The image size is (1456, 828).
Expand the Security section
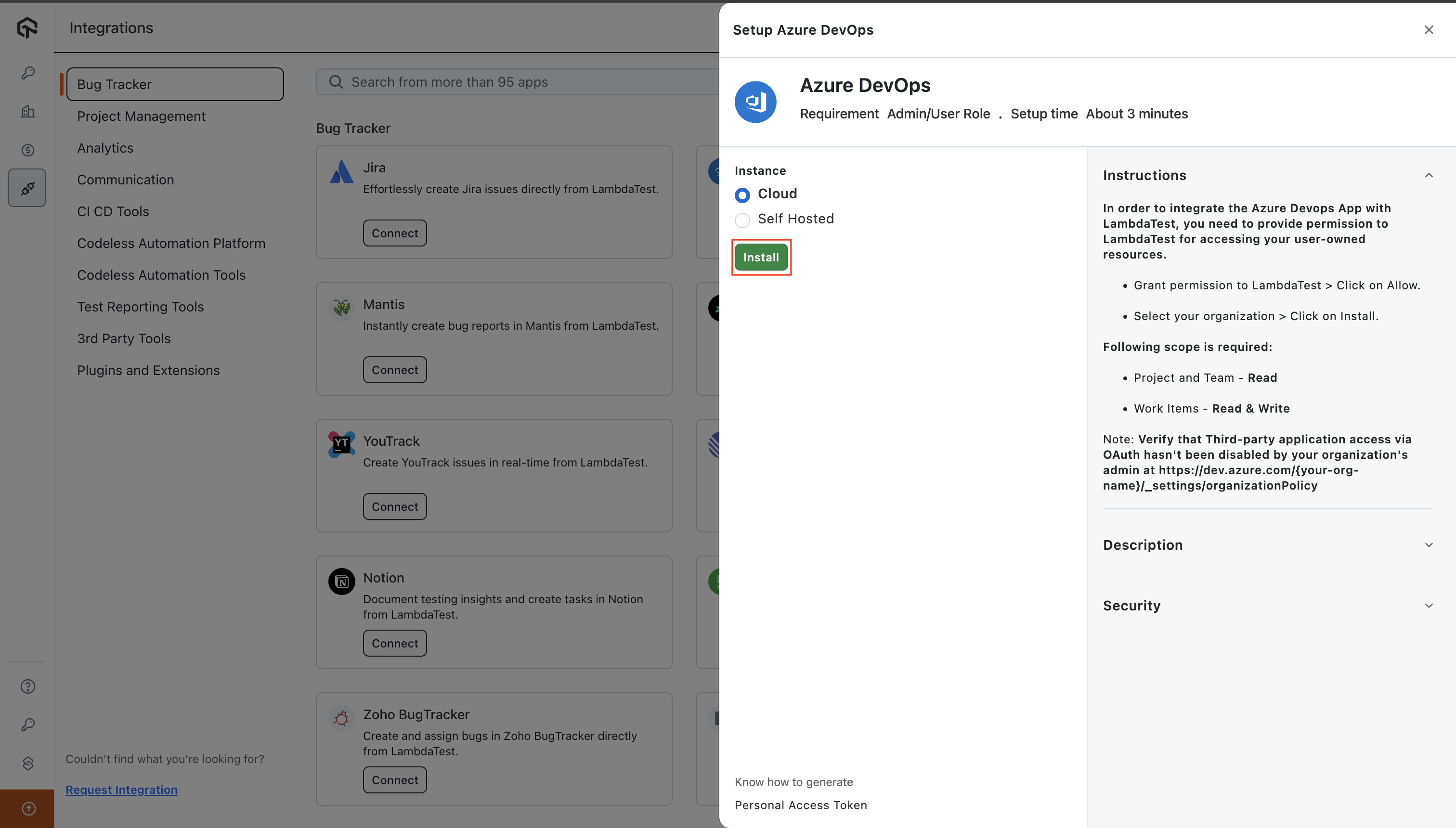pyautogui.click(x=1429, y=605)
